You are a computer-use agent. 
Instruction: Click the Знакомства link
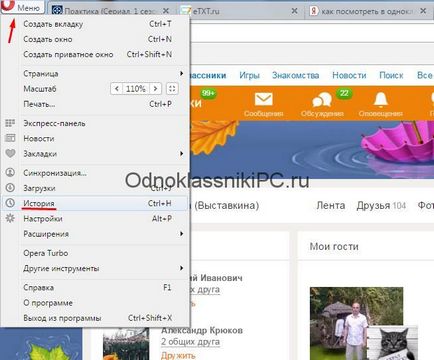(295, 75)
